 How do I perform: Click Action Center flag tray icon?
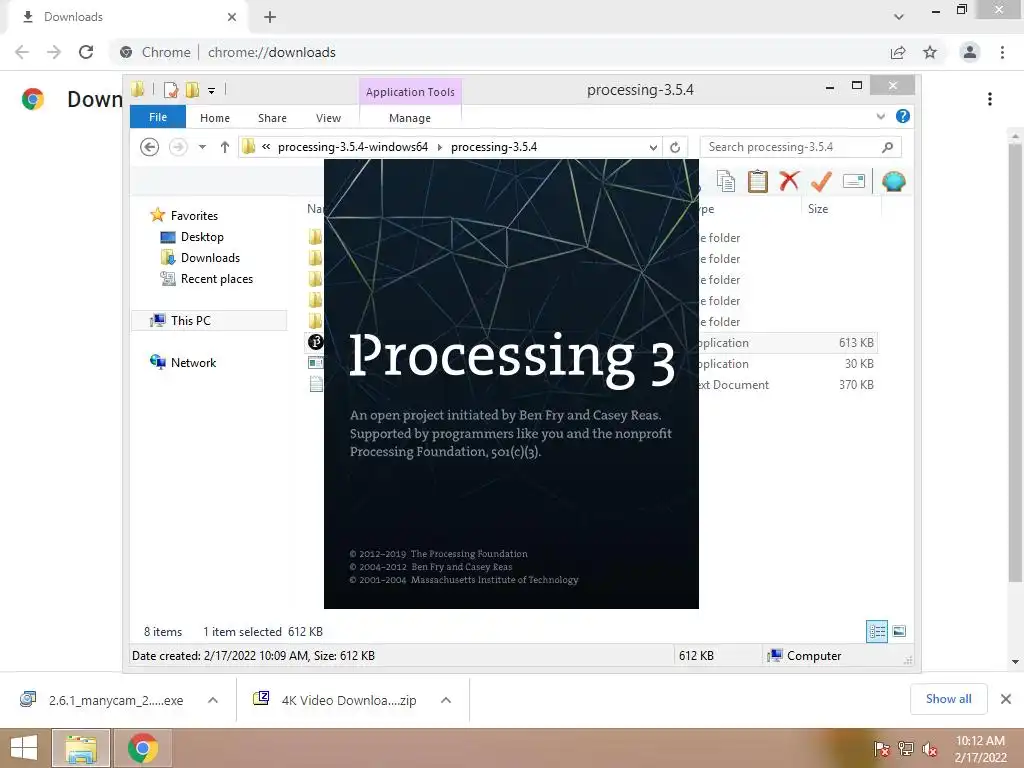(881, 749)
